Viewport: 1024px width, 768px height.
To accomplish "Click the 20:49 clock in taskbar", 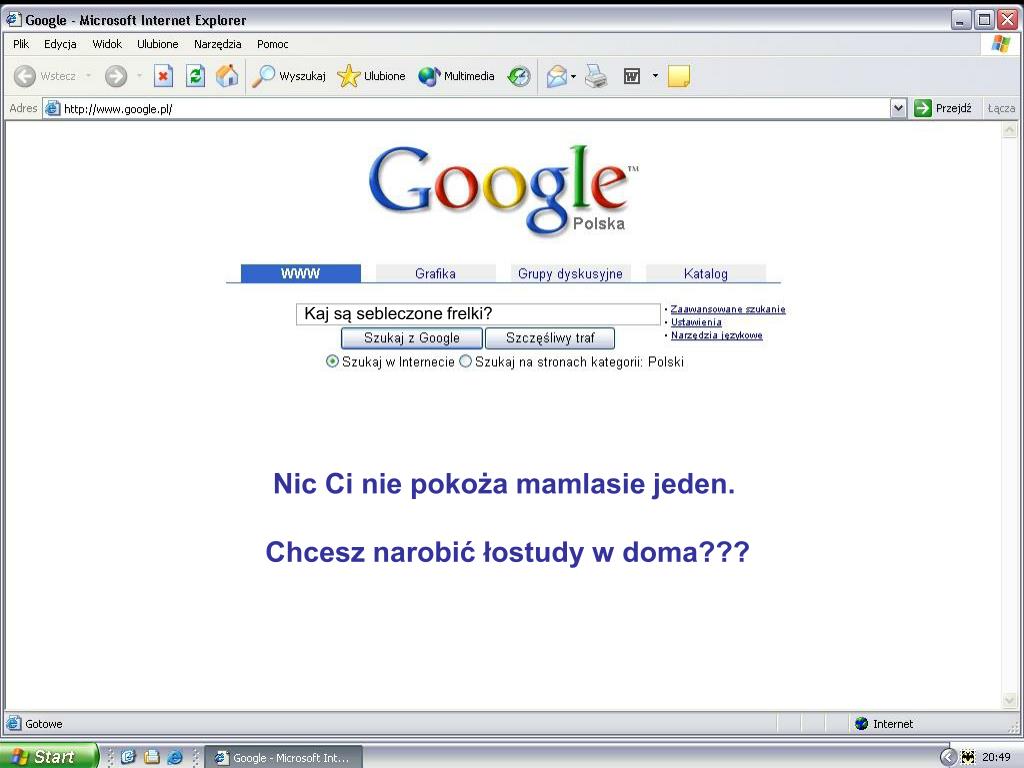I will [x=997, y=757].
